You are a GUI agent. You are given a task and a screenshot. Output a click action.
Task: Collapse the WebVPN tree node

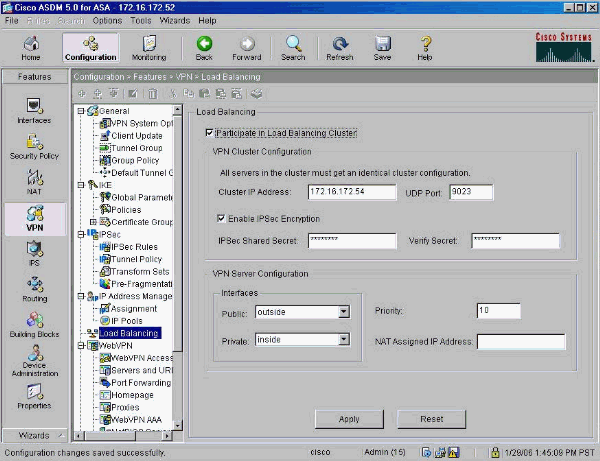(81, 345)
